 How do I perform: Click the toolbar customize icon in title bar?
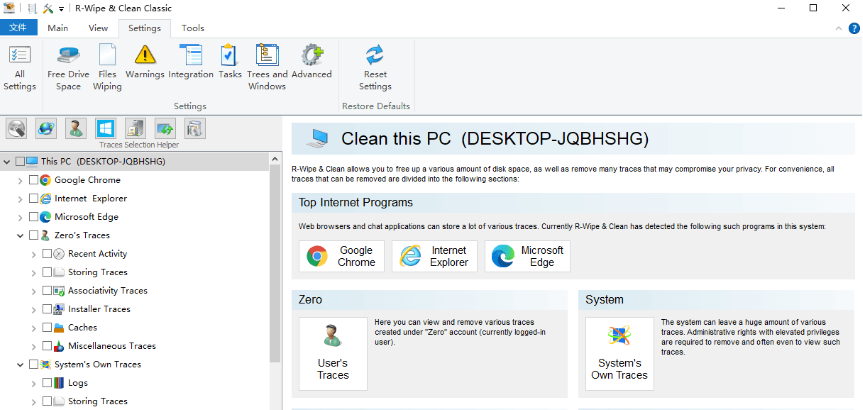(48, 8)
